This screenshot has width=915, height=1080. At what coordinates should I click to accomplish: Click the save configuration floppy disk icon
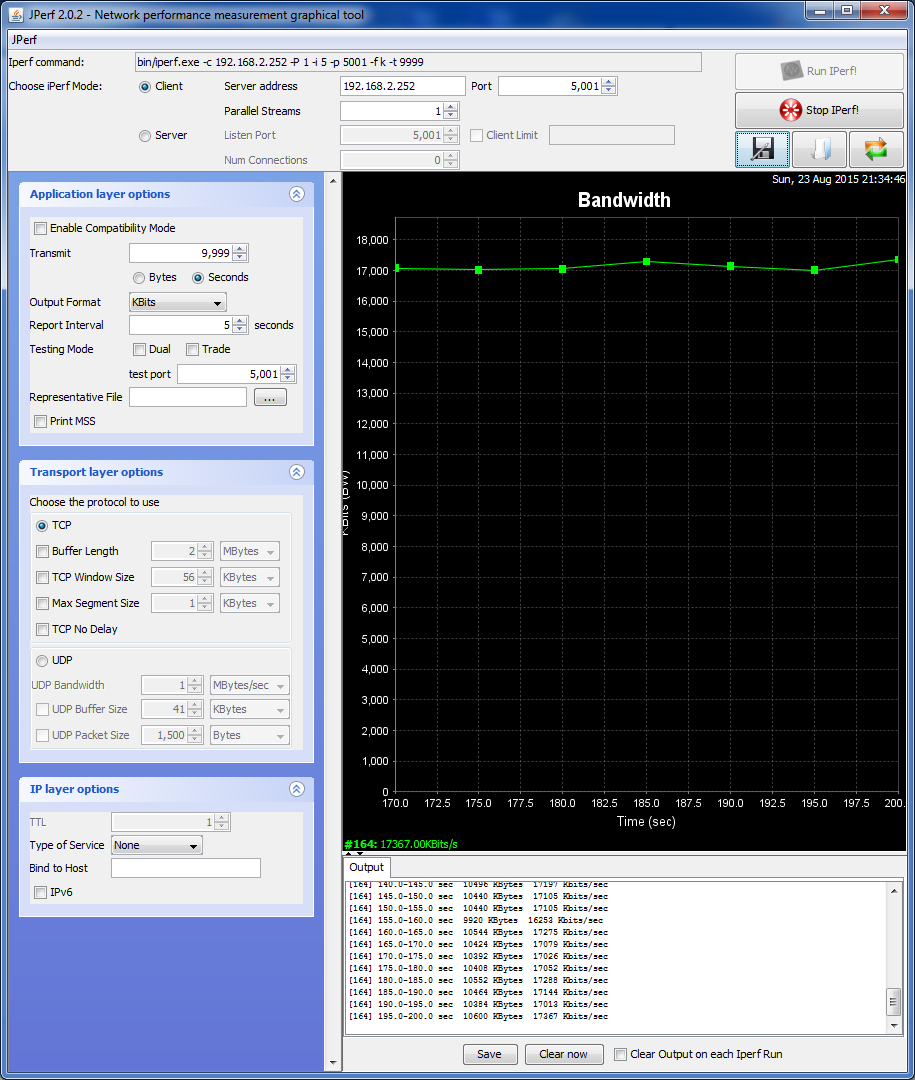click(762, 150)
